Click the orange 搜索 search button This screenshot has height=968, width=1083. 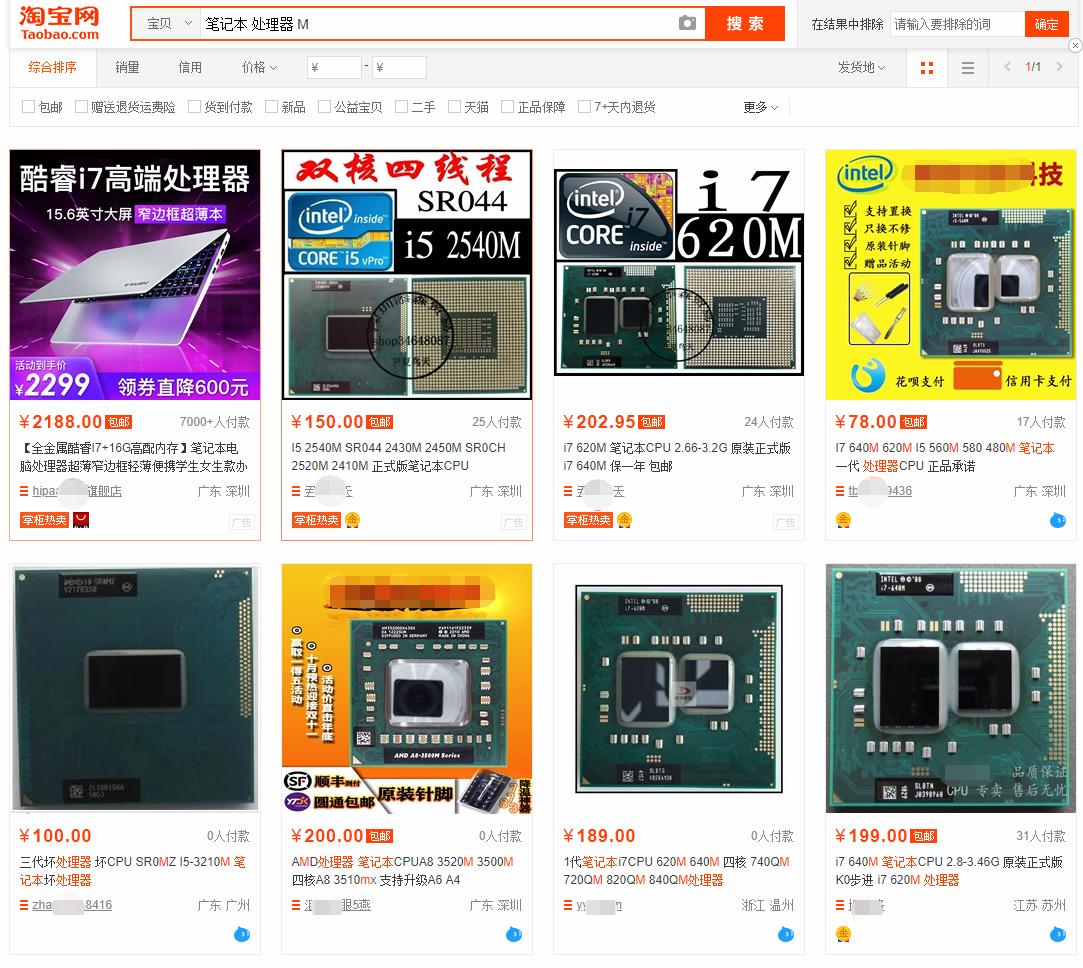(745, 23)
